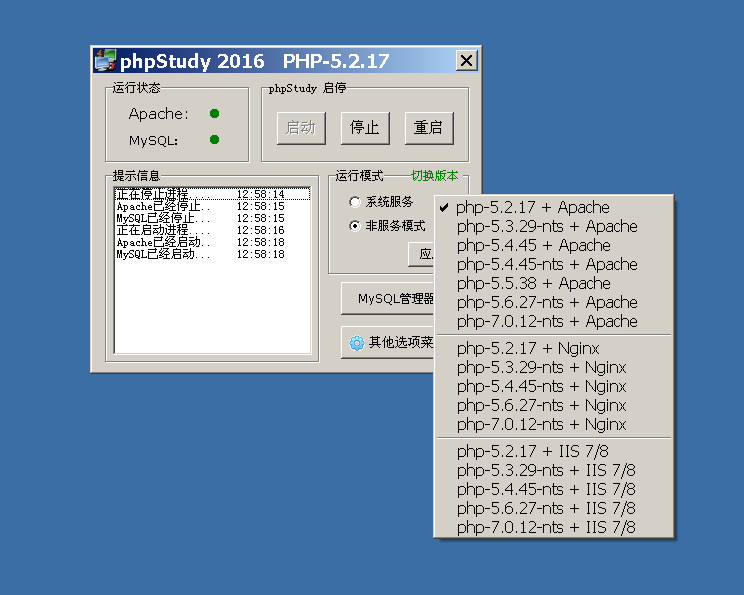Choose php-5.5.38 + Apache

pyautogui.click(x=554, y=283)
